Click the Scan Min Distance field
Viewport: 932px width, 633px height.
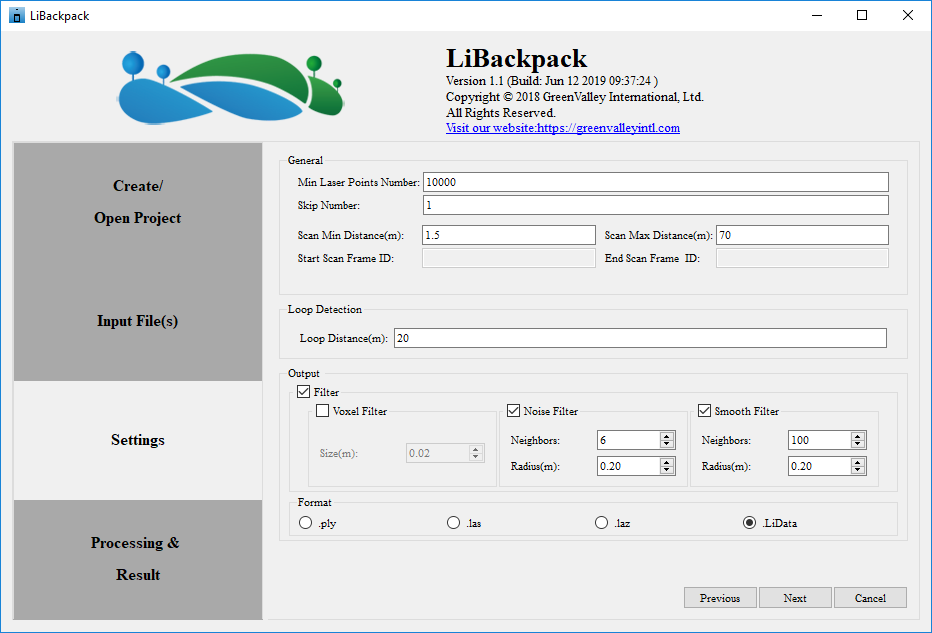(509, 235)
